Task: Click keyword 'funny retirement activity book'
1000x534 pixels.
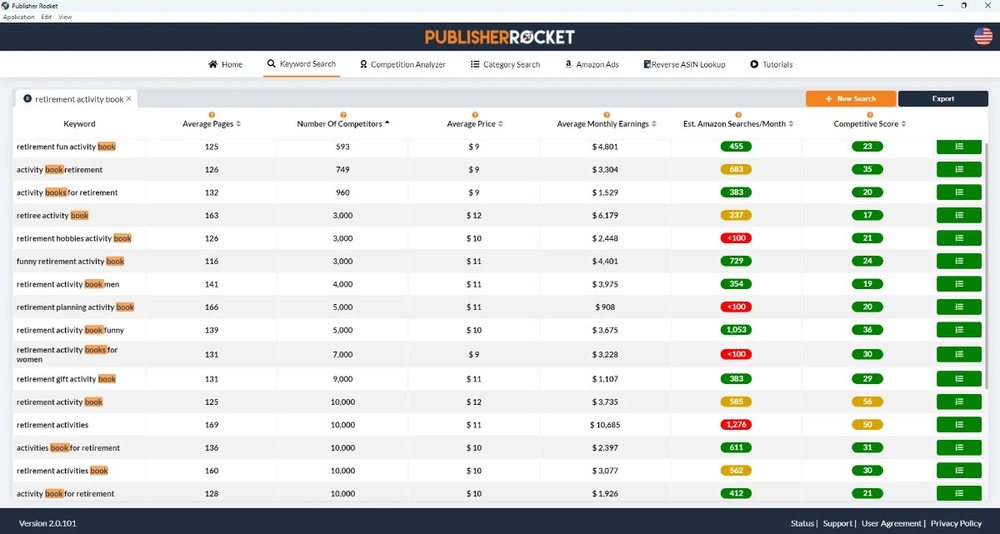Action: coord(70,262)
